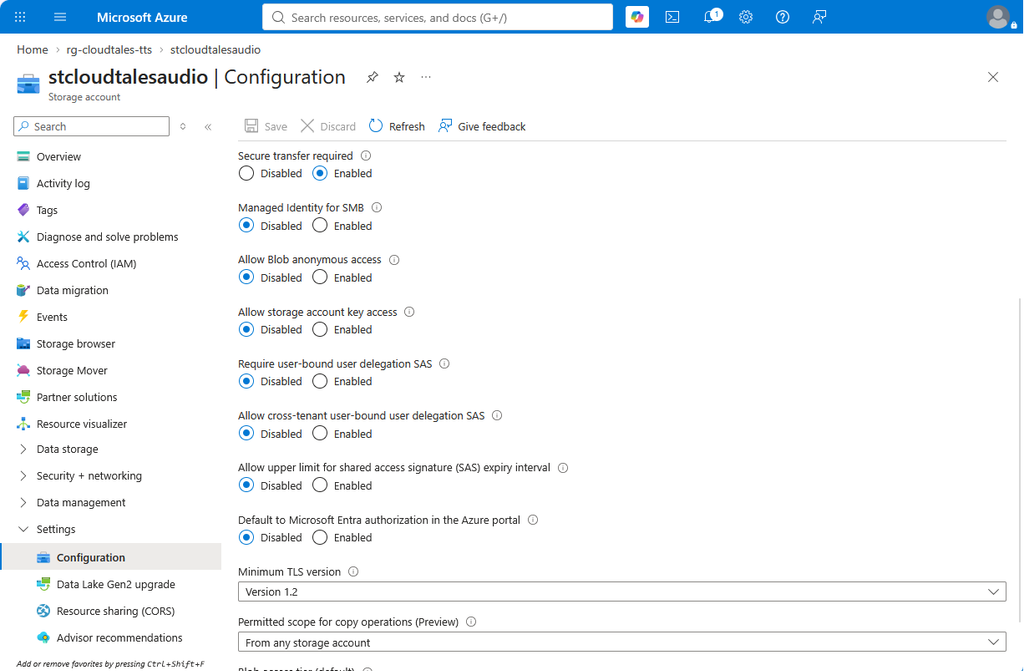Enable upper limit for SAS expiry interval
Image resolution: width=1024 pixels, height=671 pixels.
coord(319,485)
